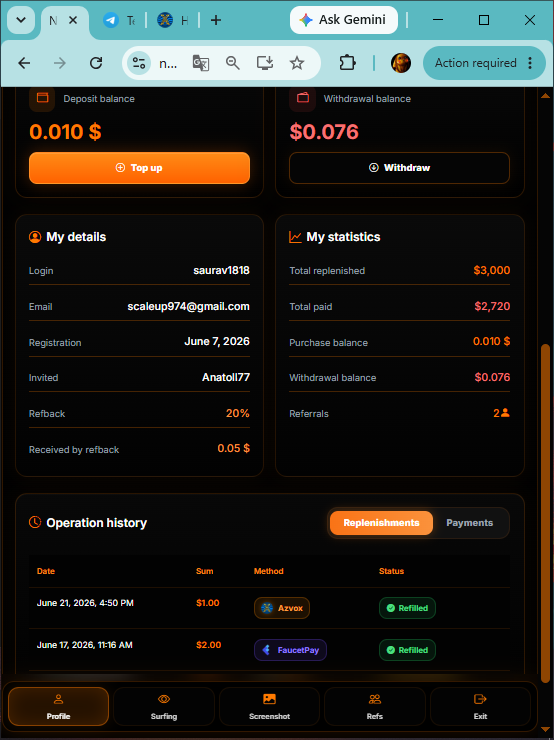Click the install app icon in address bar
This screenshot has height=740, width=554.
265,63
